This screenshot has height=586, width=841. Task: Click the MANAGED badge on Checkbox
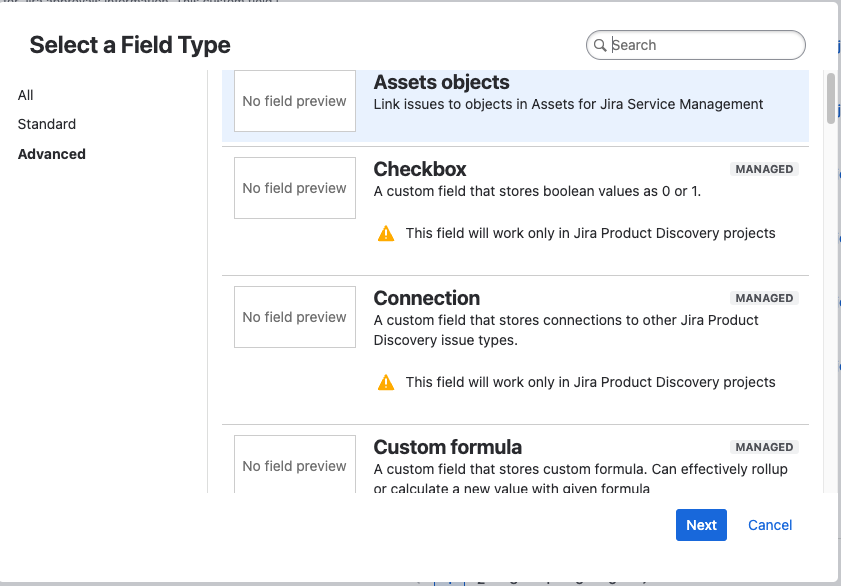764,169
